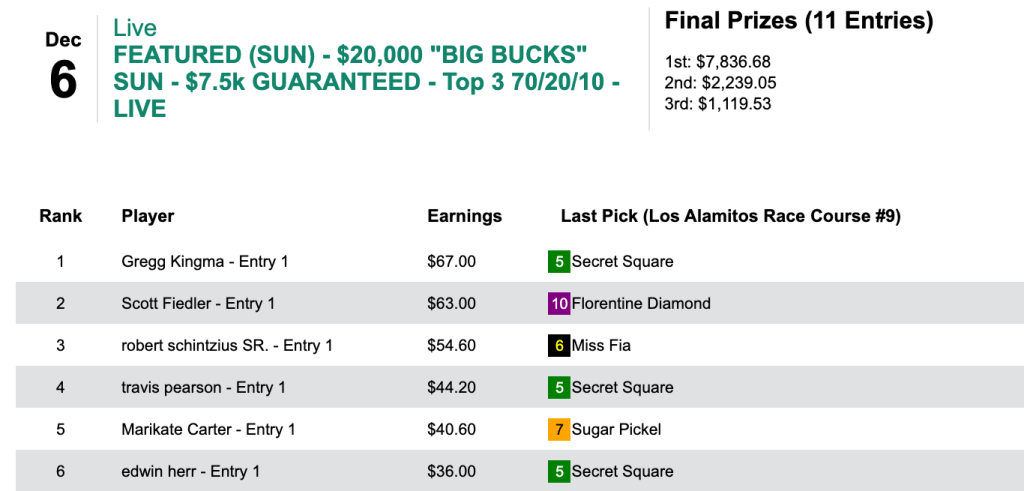Select Marikate Carter - Entry 1

208,430
